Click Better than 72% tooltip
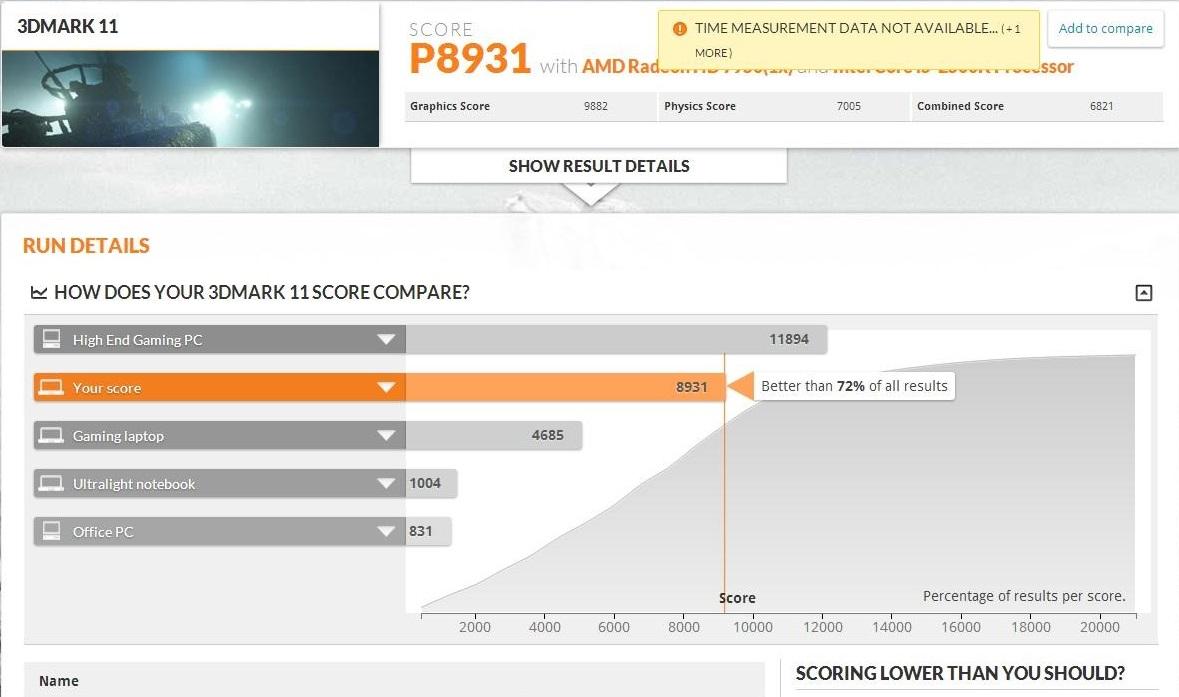The image size is (1179, 697). pos(854,386)
